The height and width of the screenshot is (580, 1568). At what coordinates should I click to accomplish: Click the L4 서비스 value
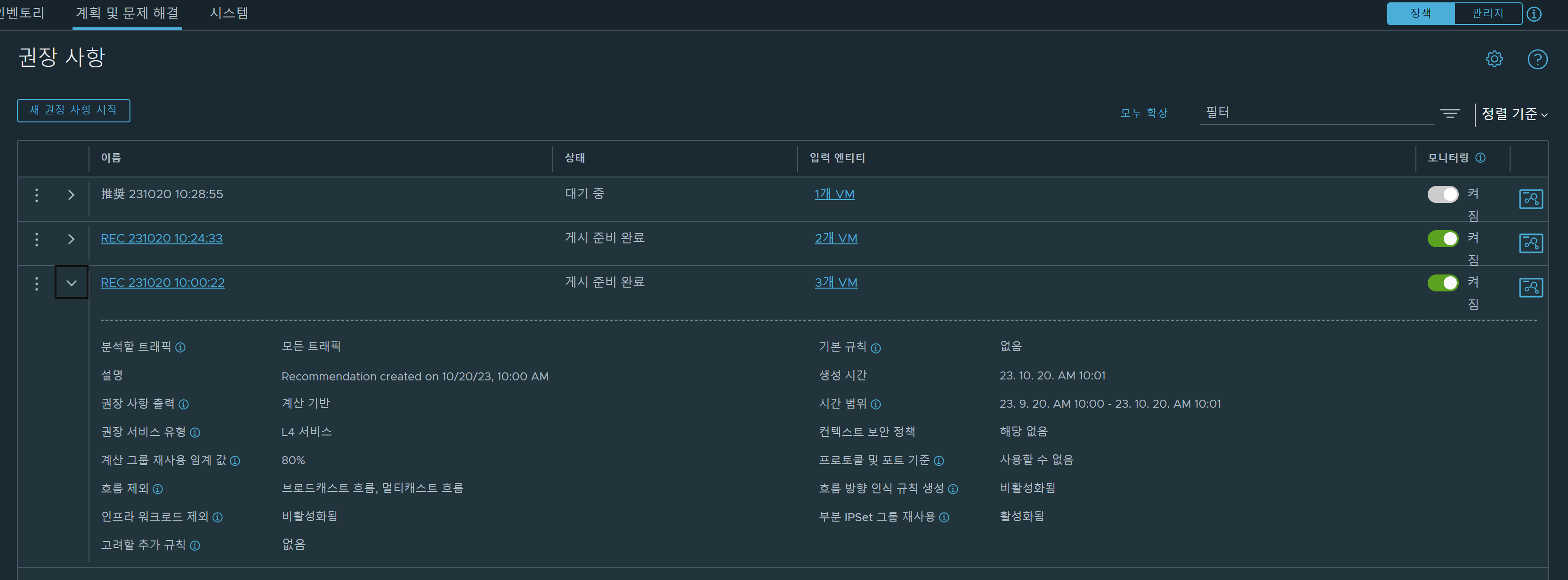[306, 432]
